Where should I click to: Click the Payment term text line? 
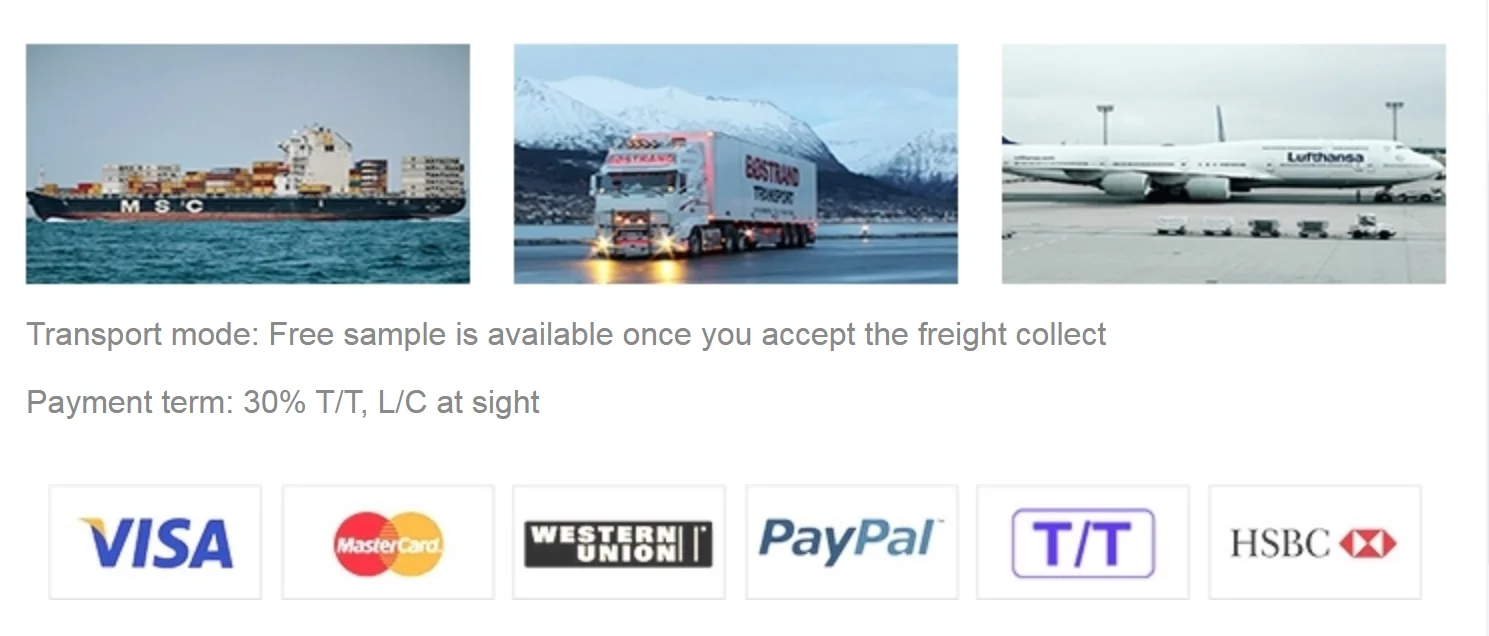[x=283, y=402]
